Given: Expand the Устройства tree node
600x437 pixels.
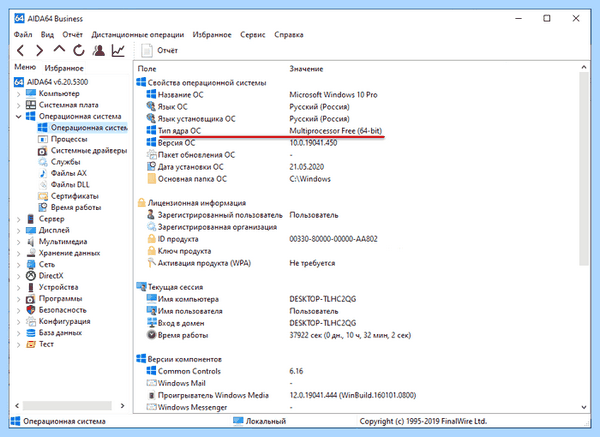Looking at the screenshot, I should point(18,287).
